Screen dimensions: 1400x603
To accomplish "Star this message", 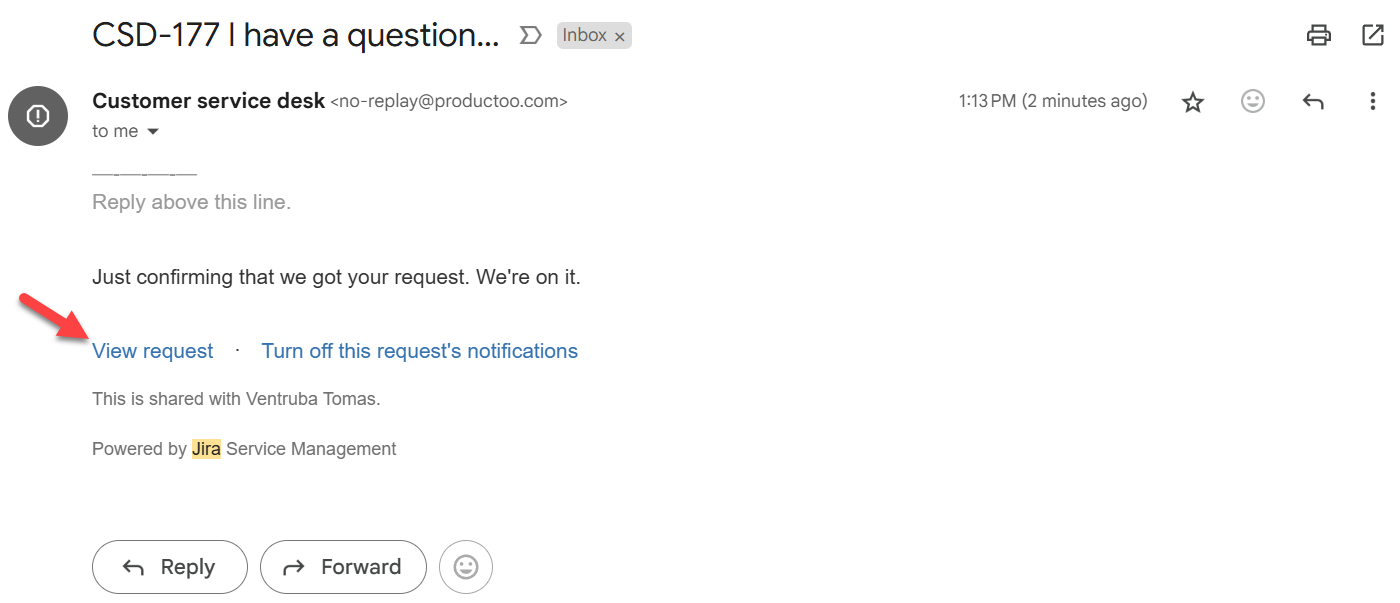I will coord(1193,102).
